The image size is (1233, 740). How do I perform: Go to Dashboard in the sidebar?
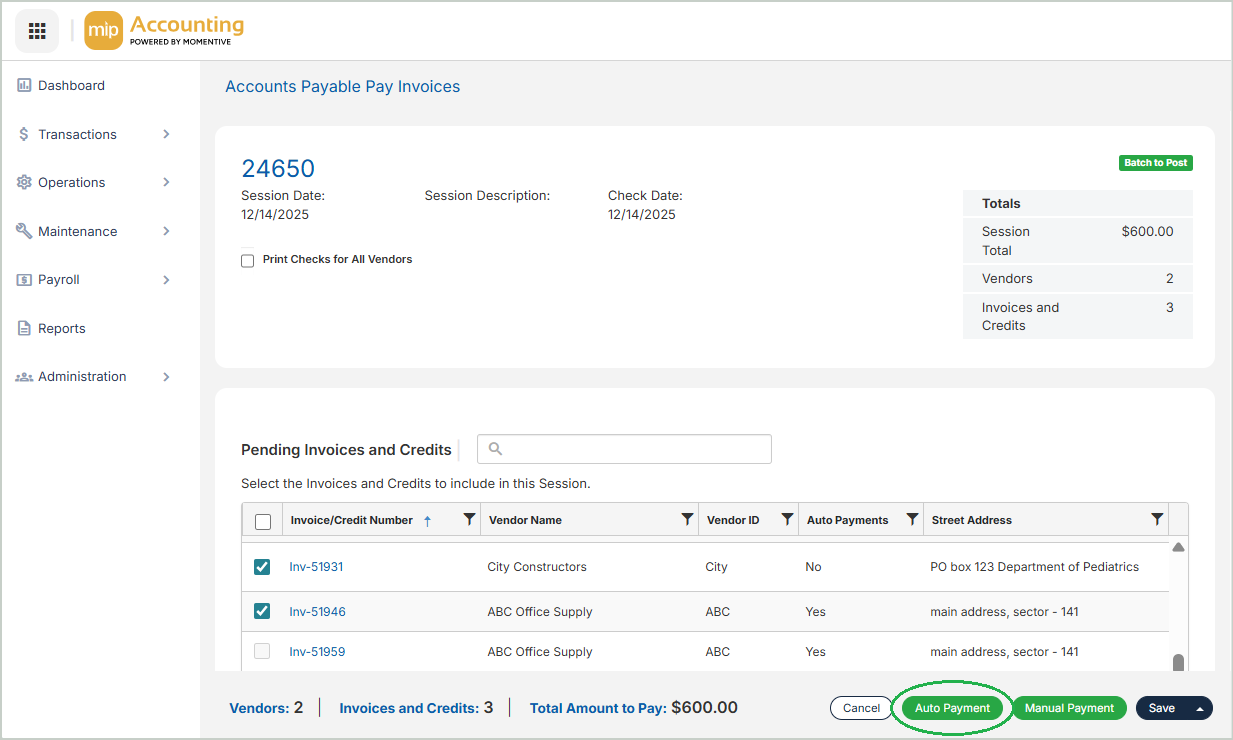pyautogui.click(x=71, y=86)
